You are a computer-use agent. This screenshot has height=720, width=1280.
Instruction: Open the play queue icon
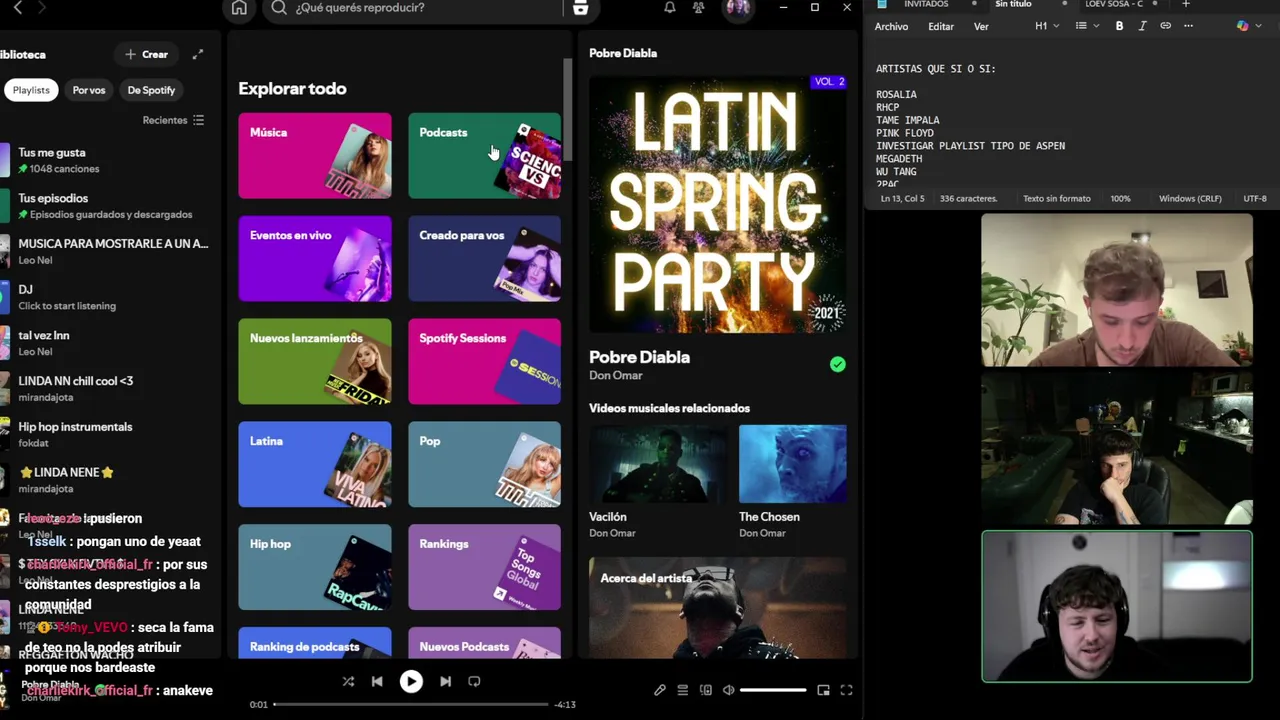point(683,690)
